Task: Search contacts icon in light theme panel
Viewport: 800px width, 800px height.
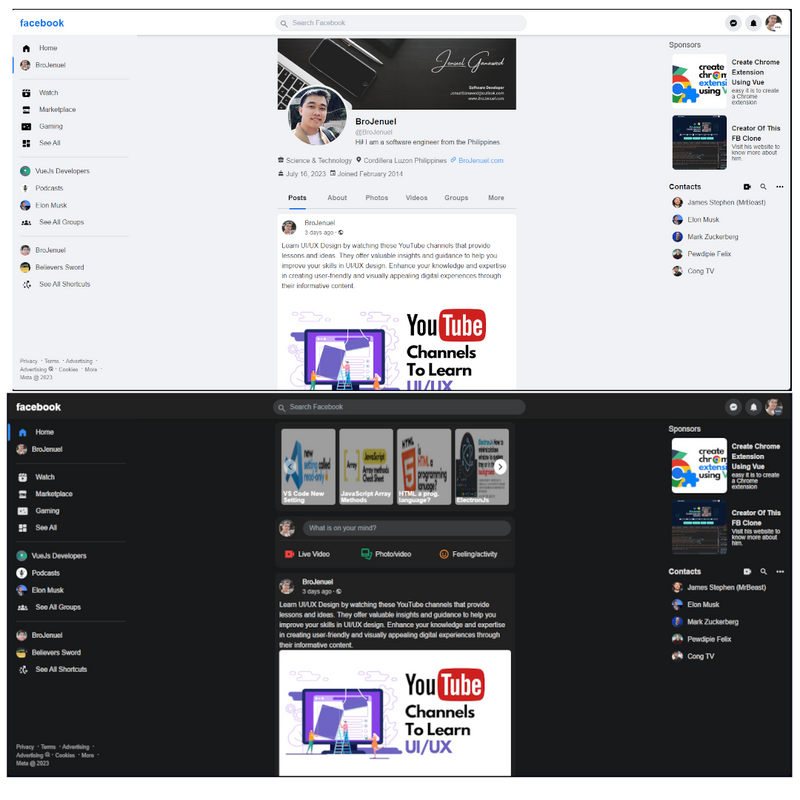Action: (763, 187)
